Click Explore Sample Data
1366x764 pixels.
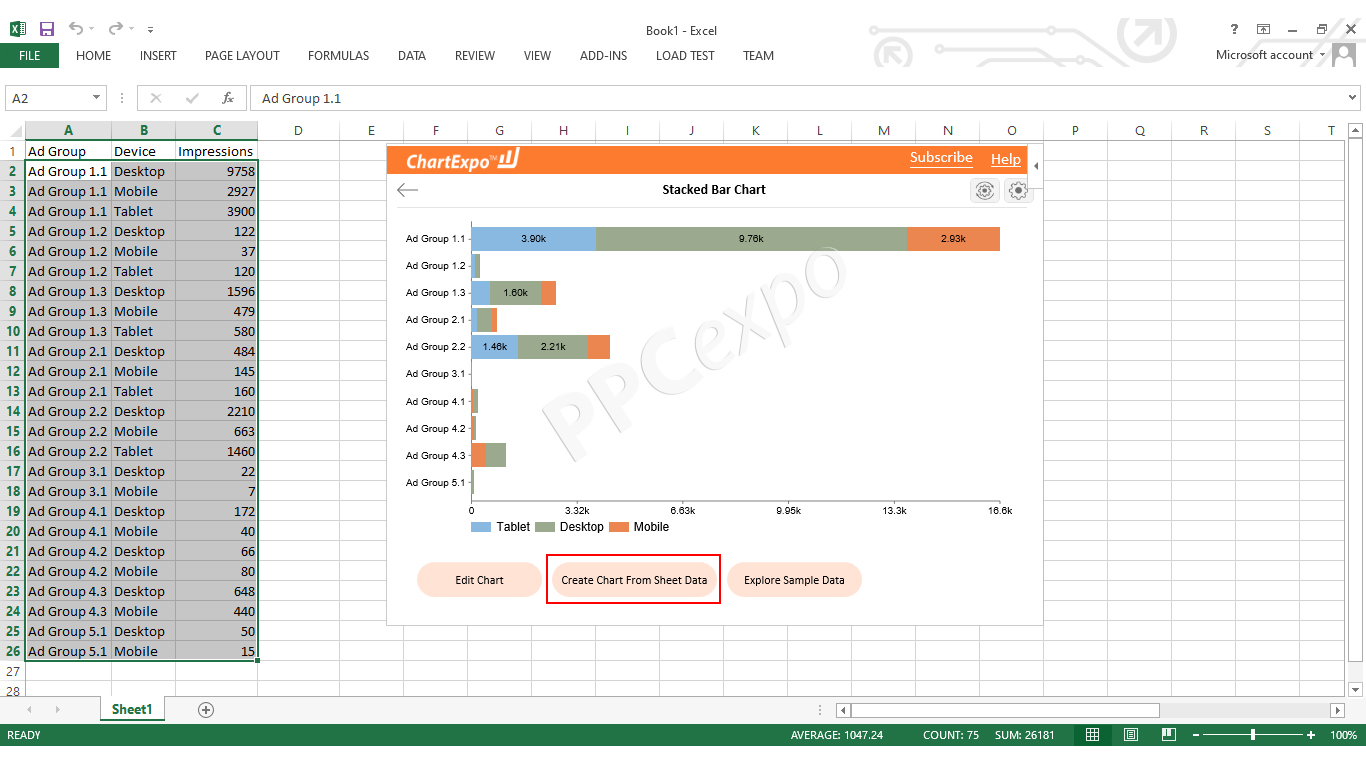[794, 580]
